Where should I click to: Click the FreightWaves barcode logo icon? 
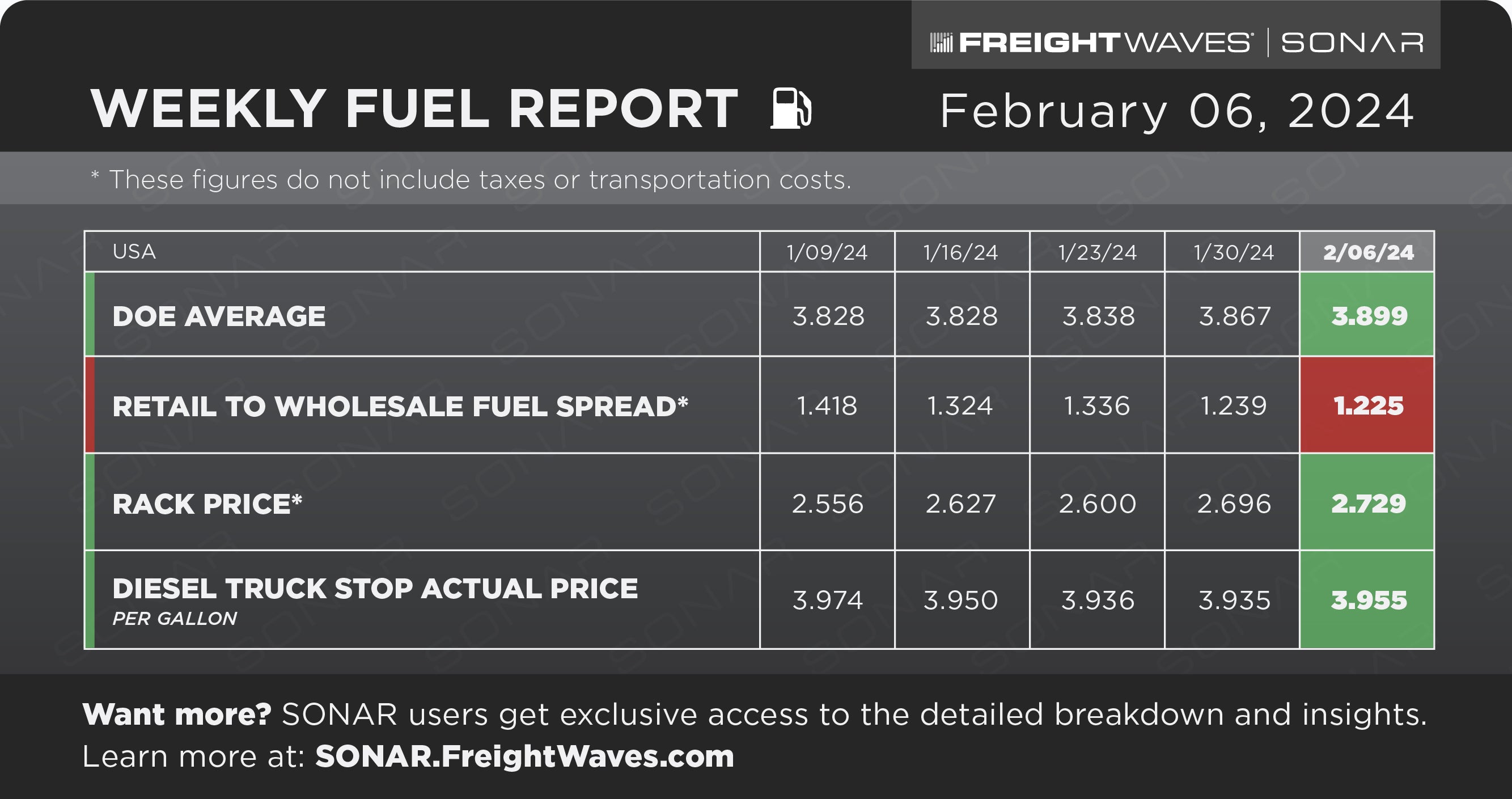942,43
